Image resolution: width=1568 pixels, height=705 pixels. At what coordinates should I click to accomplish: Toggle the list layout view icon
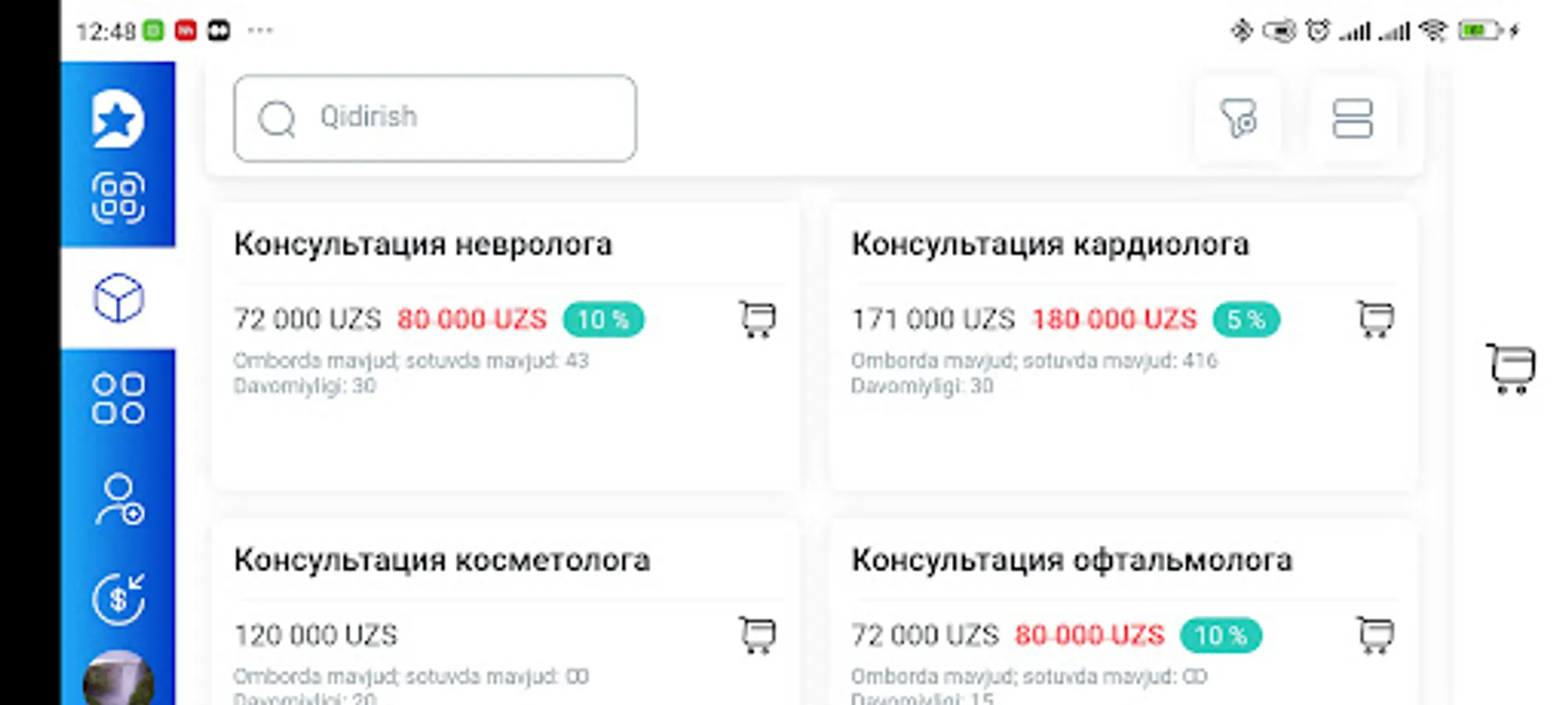tap(1352, 119)
